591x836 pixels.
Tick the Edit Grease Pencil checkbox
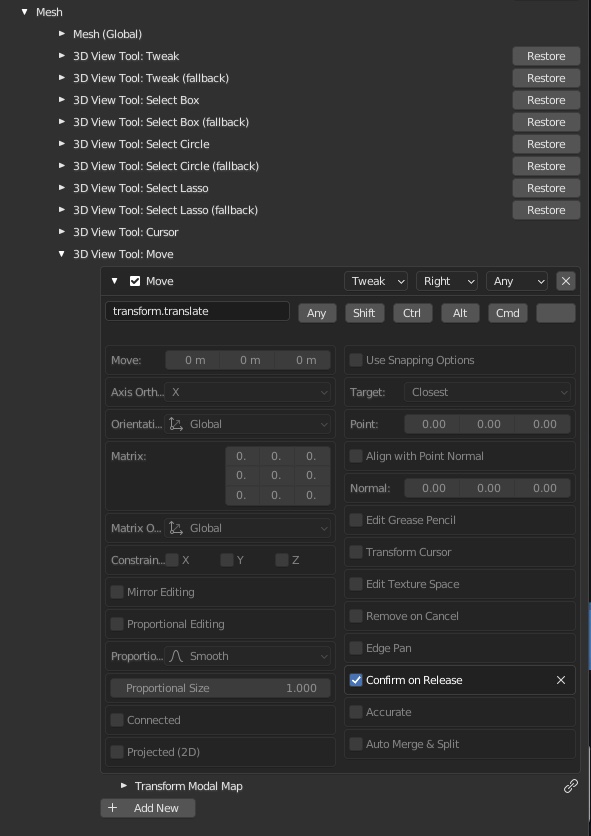coord(356,520)
